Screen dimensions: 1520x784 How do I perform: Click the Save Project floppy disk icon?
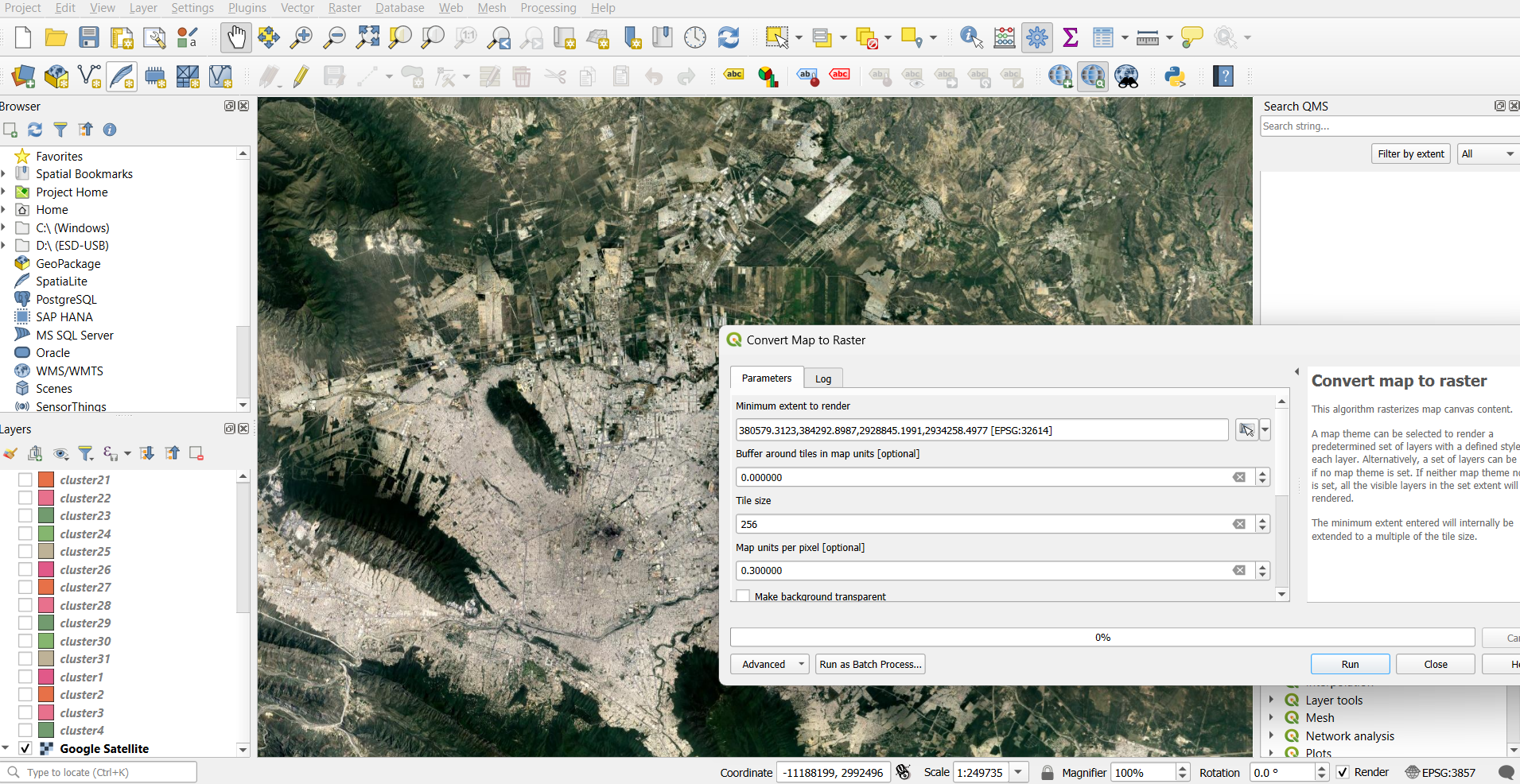pos(89,37)
